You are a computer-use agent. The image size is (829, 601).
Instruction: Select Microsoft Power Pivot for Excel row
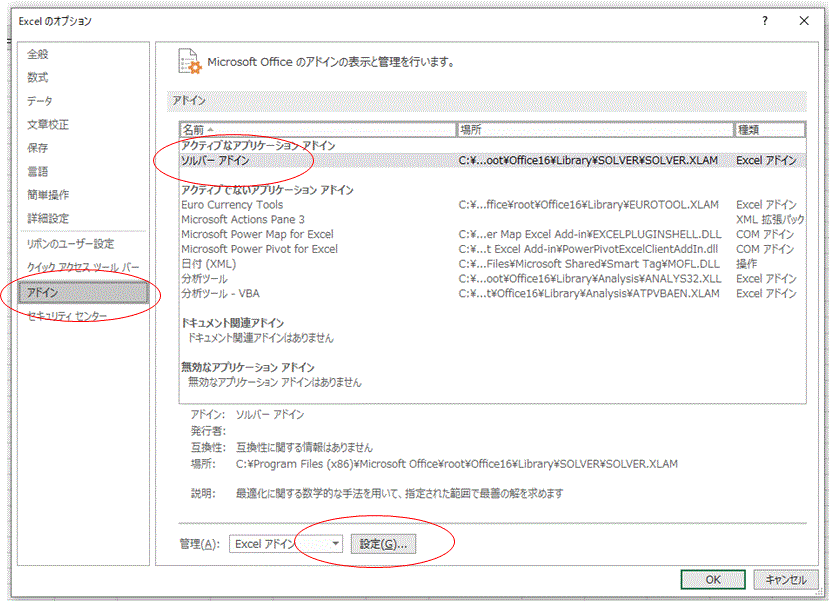tap(259, 249)
